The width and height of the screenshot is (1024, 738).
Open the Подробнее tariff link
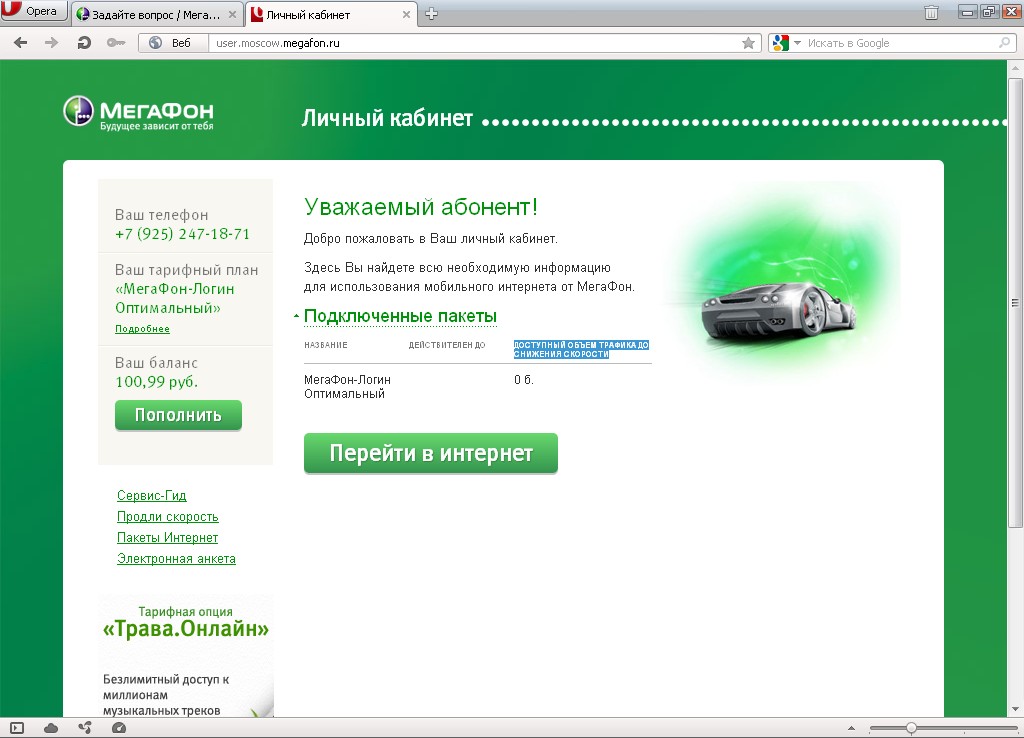(x=142, y=329)
